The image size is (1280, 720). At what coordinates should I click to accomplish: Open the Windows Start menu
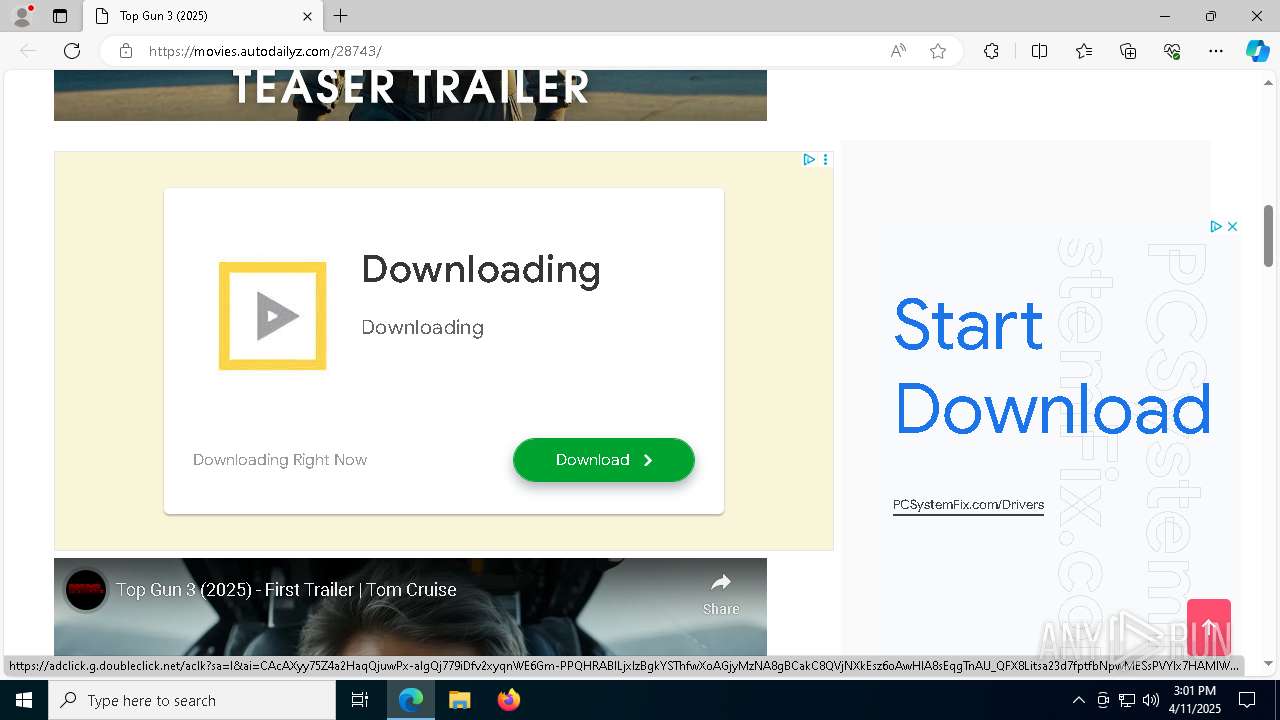[24, 700]
